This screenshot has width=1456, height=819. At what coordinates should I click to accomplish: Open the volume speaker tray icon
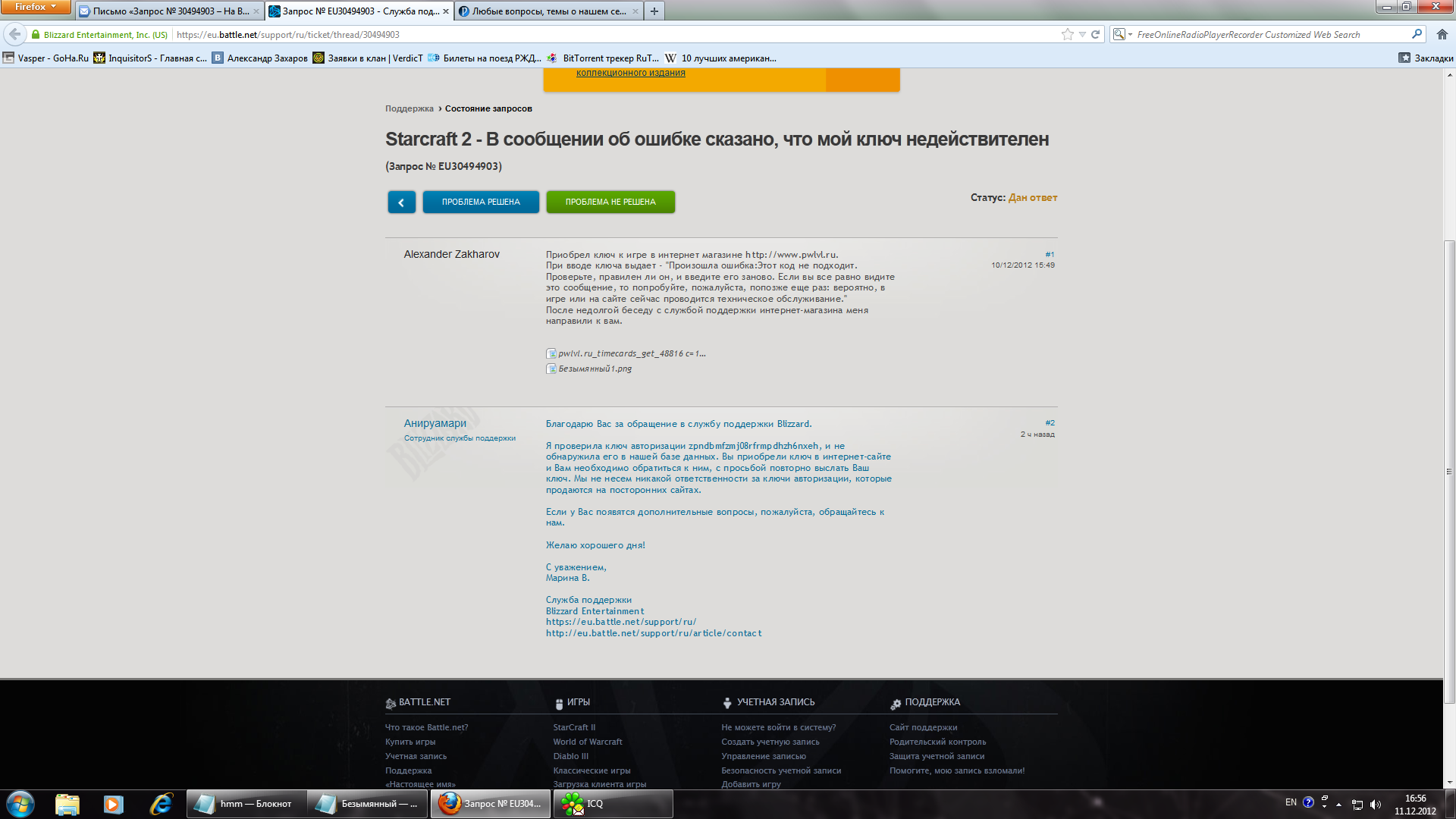1376,805
